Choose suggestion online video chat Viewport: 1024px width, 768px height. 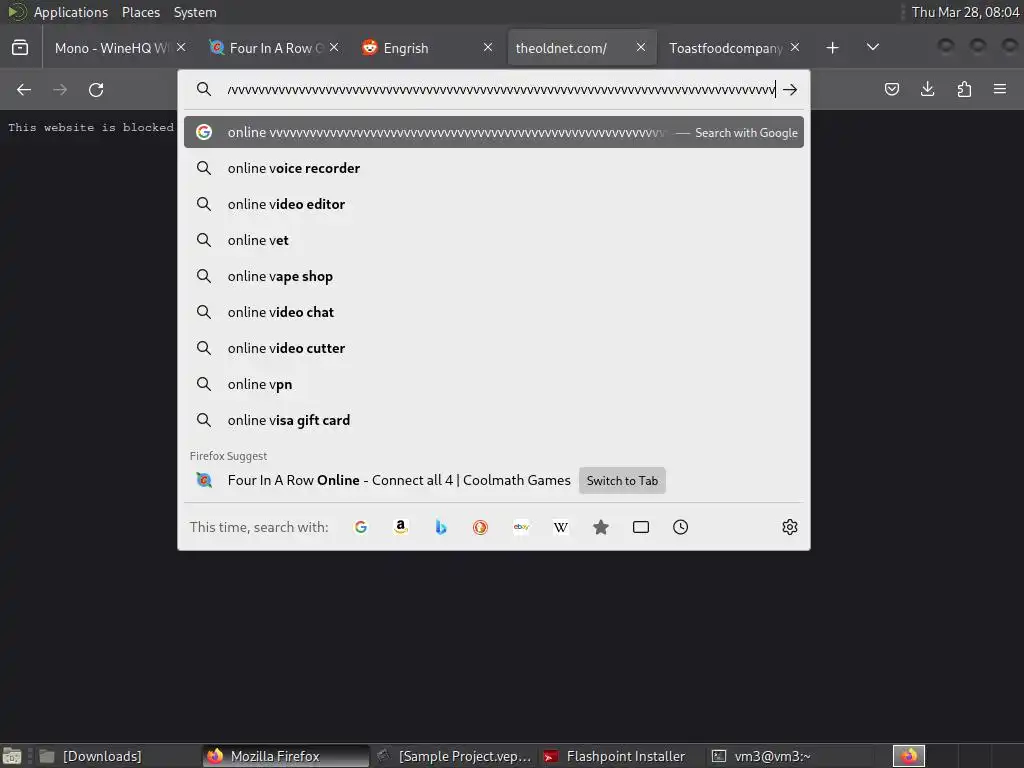pos(494,312)
